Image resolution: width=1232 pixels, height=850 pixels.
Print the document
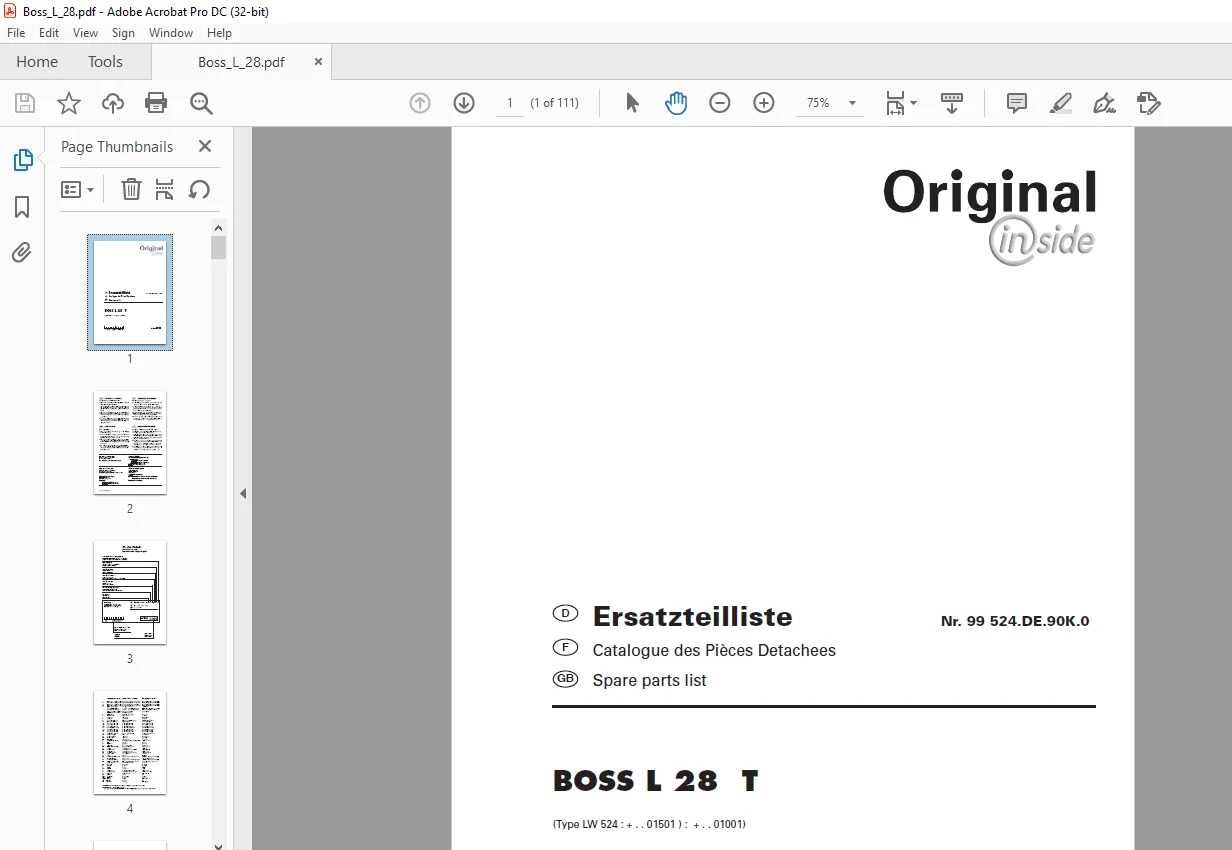156,103
